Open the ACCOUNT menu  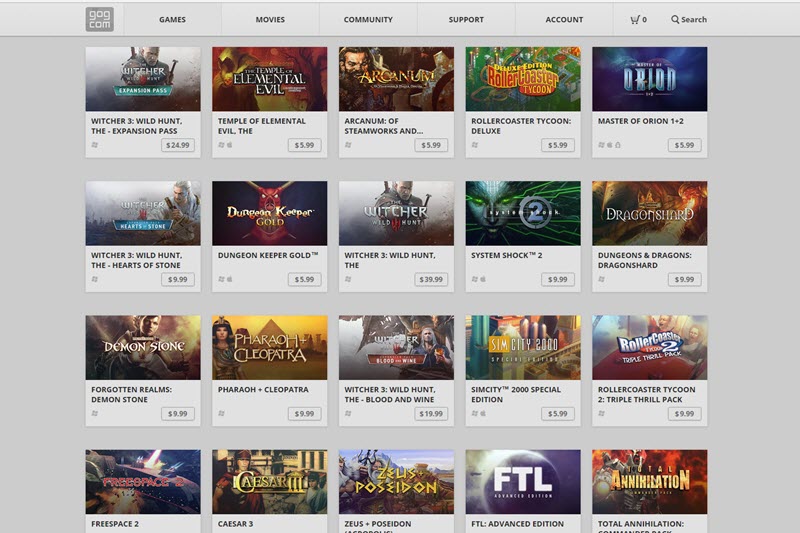click(564, 19)
